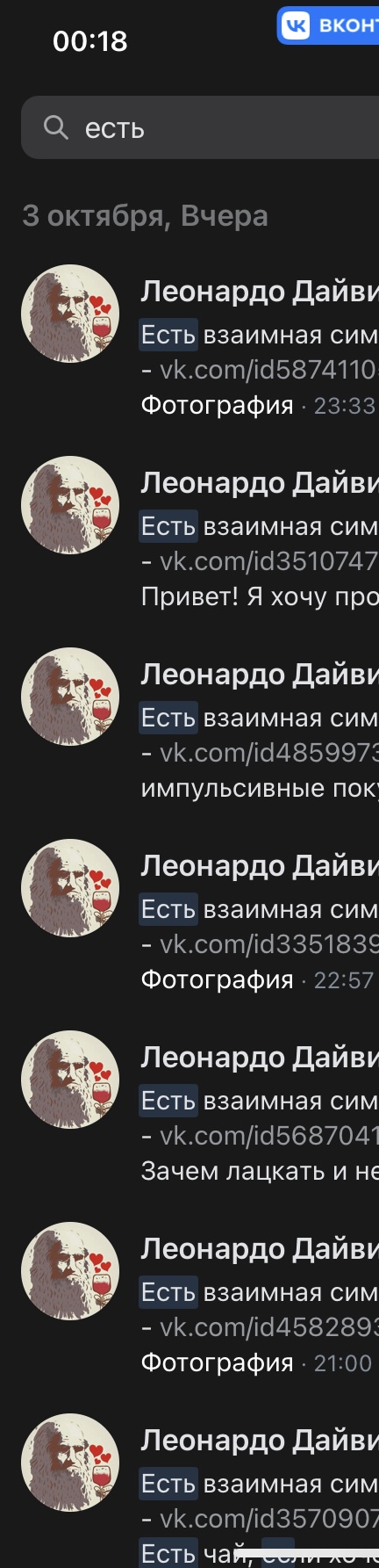Focus the search field containing "есть"
Viewport: 379px width, 1568px height.
coord(200,127)
